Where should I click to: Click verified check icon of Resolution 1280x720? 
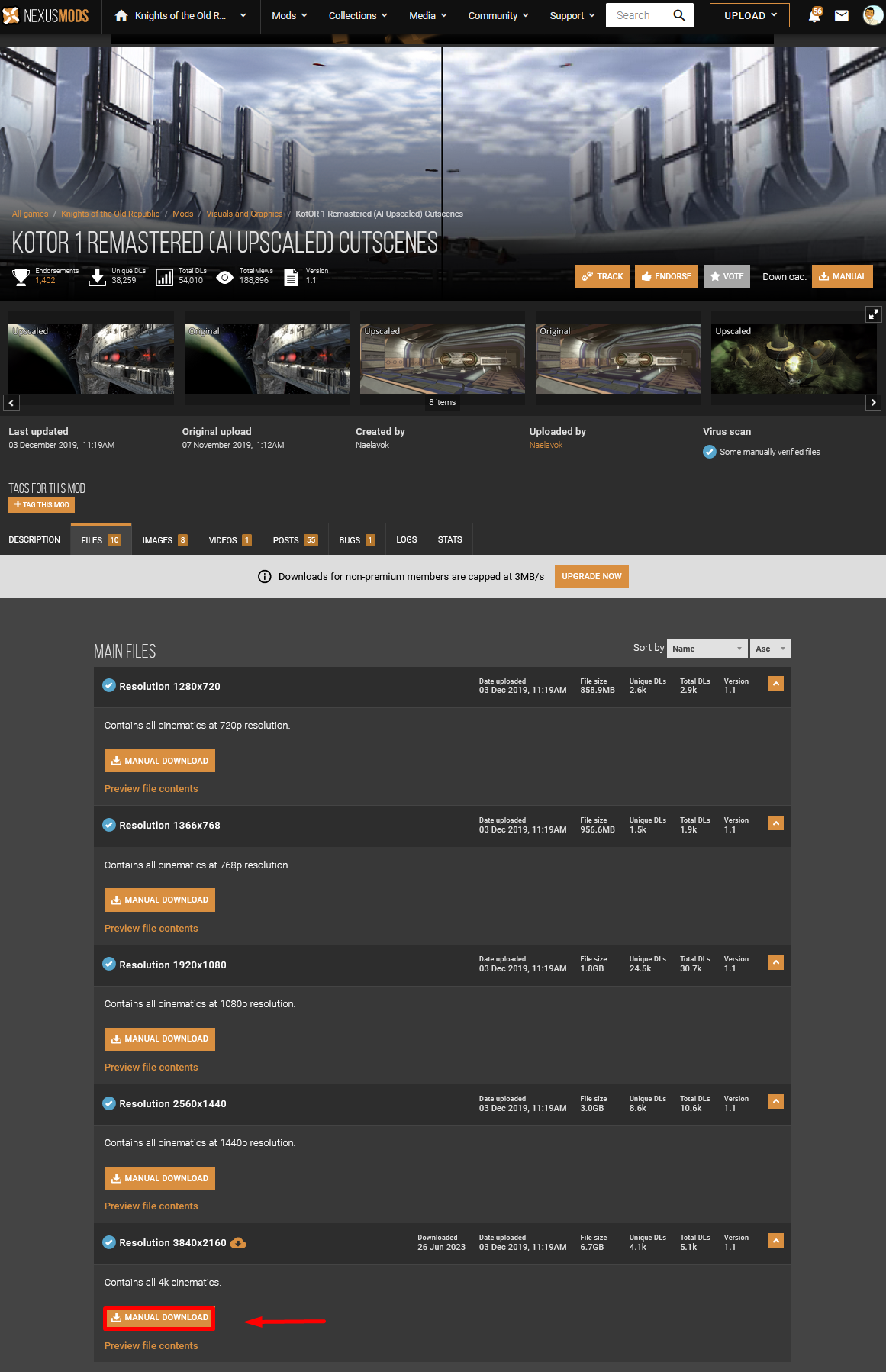tap(109, 685)
